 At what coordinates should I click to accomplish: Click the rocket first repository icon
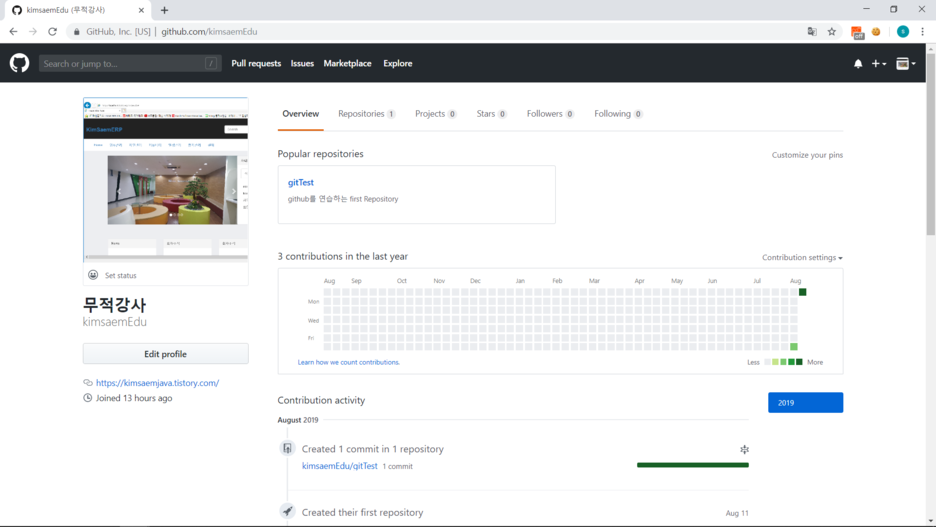(x=288, y=511)
